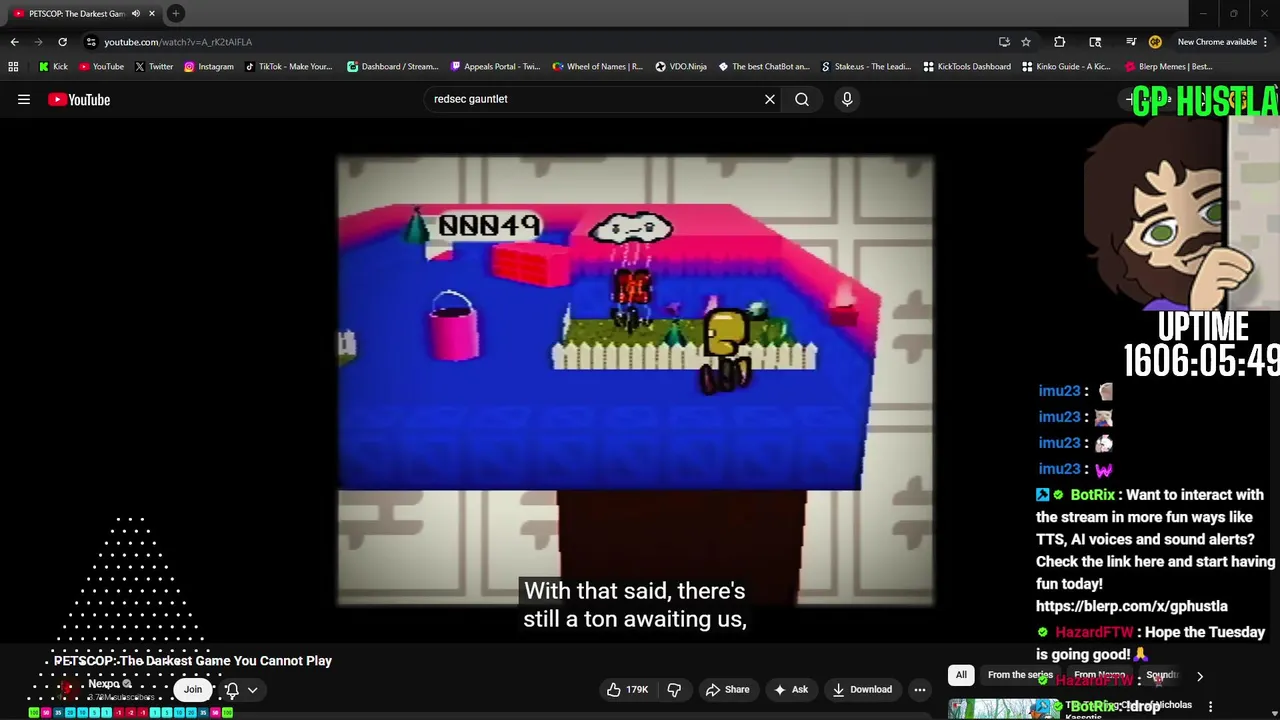Open the Twitter bookmark
The height and width of the screenshot is (720, 1280).
point(154,67)
